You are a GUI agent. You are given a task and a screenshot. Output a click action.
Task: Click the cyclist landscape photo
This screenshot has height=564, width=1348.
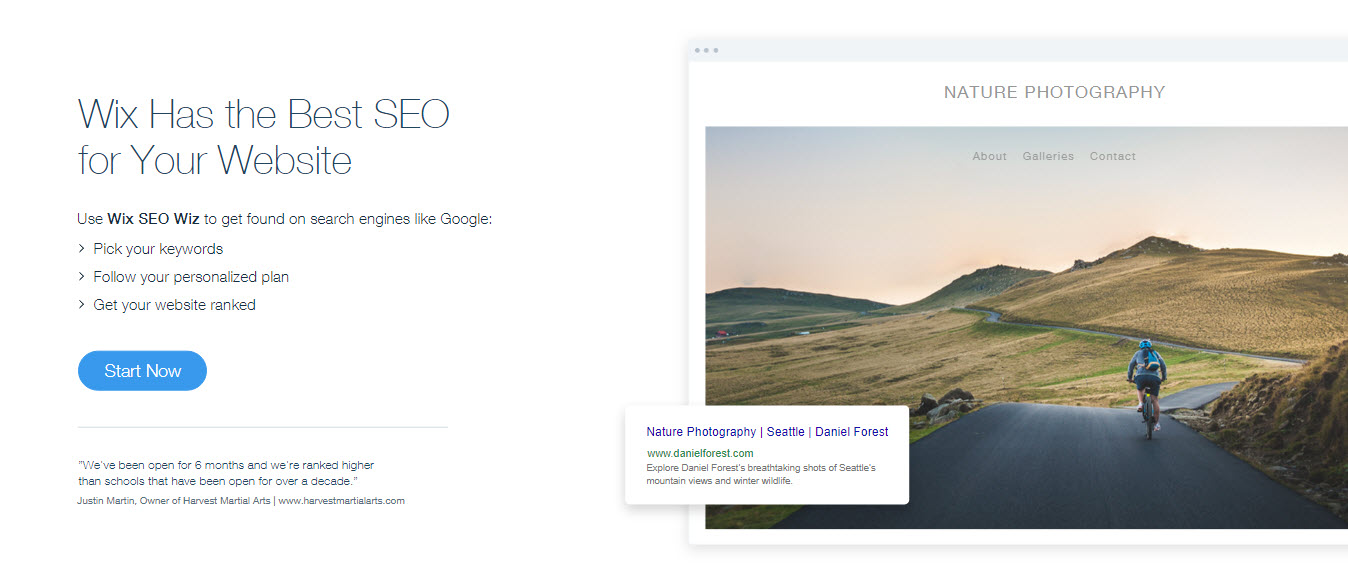pyautogui.click(x=1026, y=327)
